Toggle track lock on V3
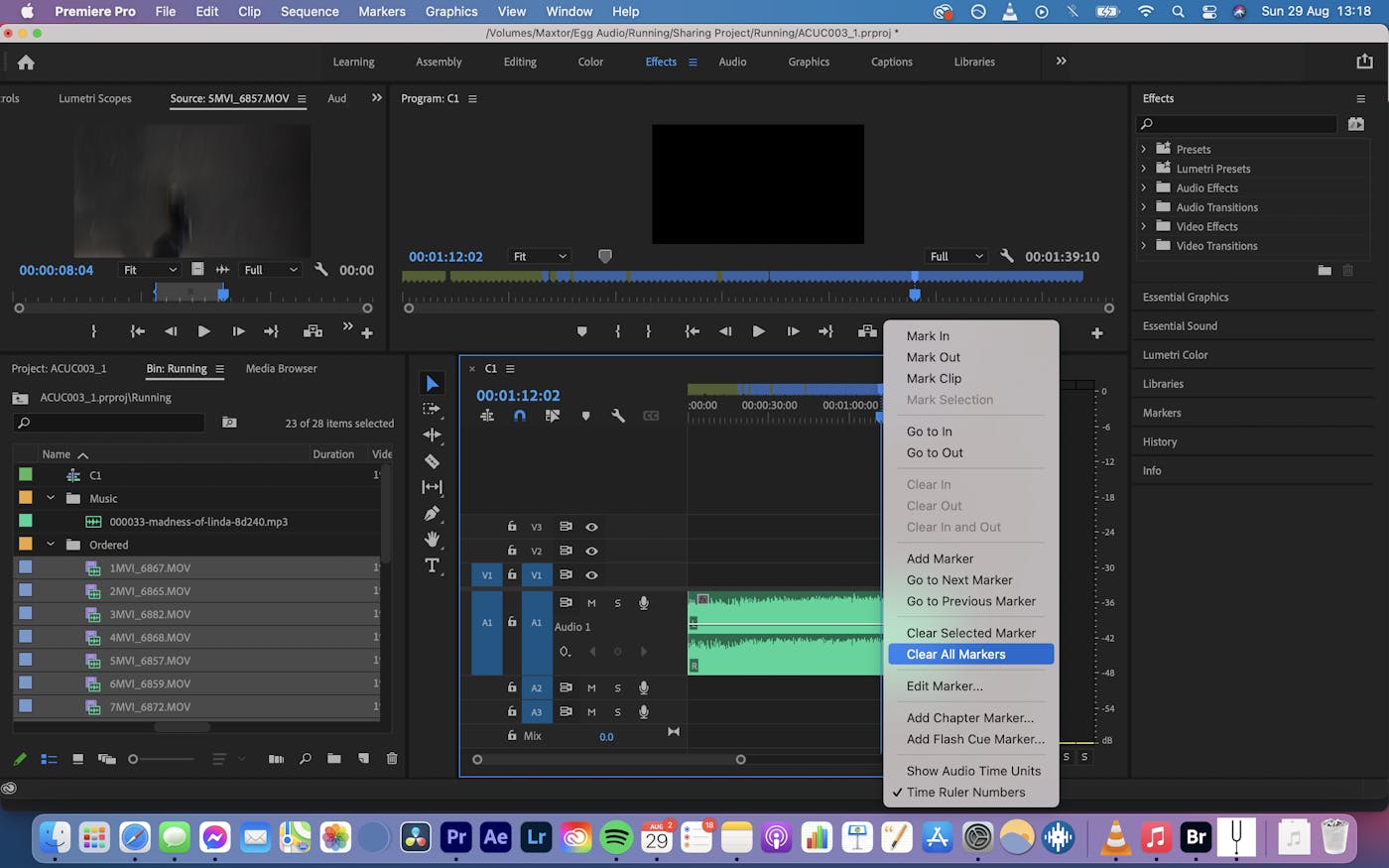This screenshot has width=1389, height=868. [x=512, y=527]
